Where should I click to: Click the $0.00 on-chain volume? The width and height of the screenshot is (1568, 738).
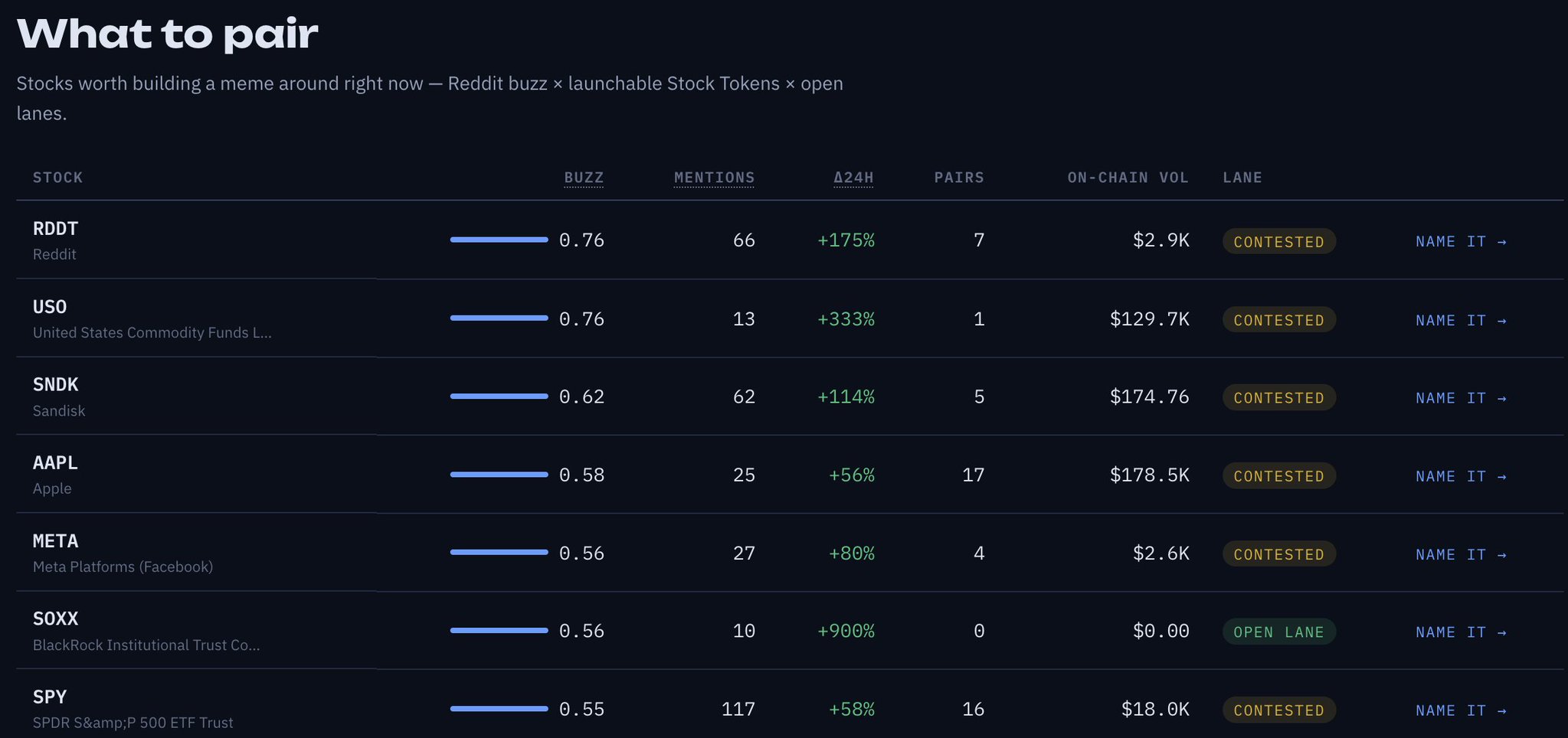tap(1161, 631)
